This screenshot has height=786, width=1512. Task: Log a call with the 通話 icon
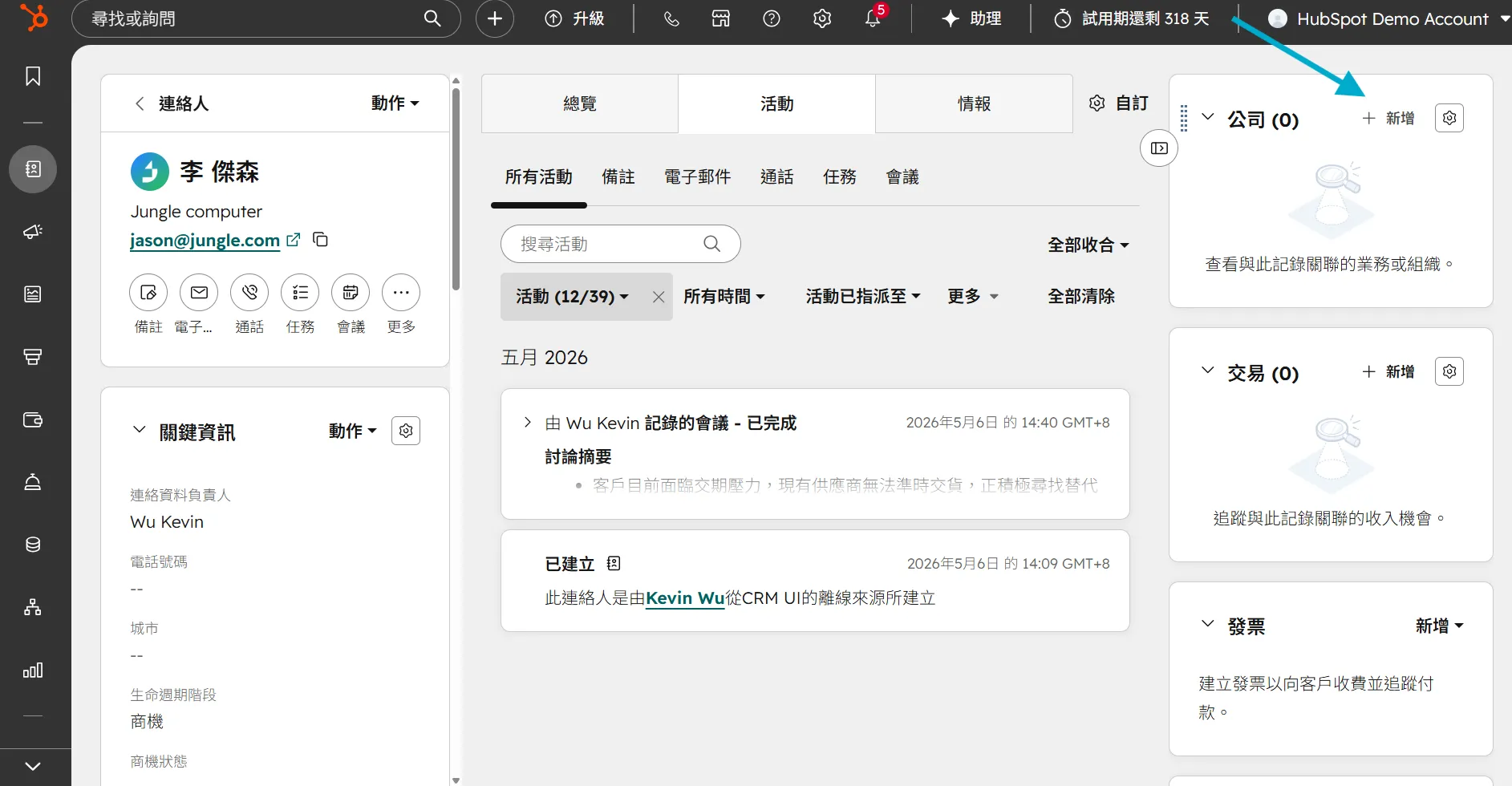(249, 293)
